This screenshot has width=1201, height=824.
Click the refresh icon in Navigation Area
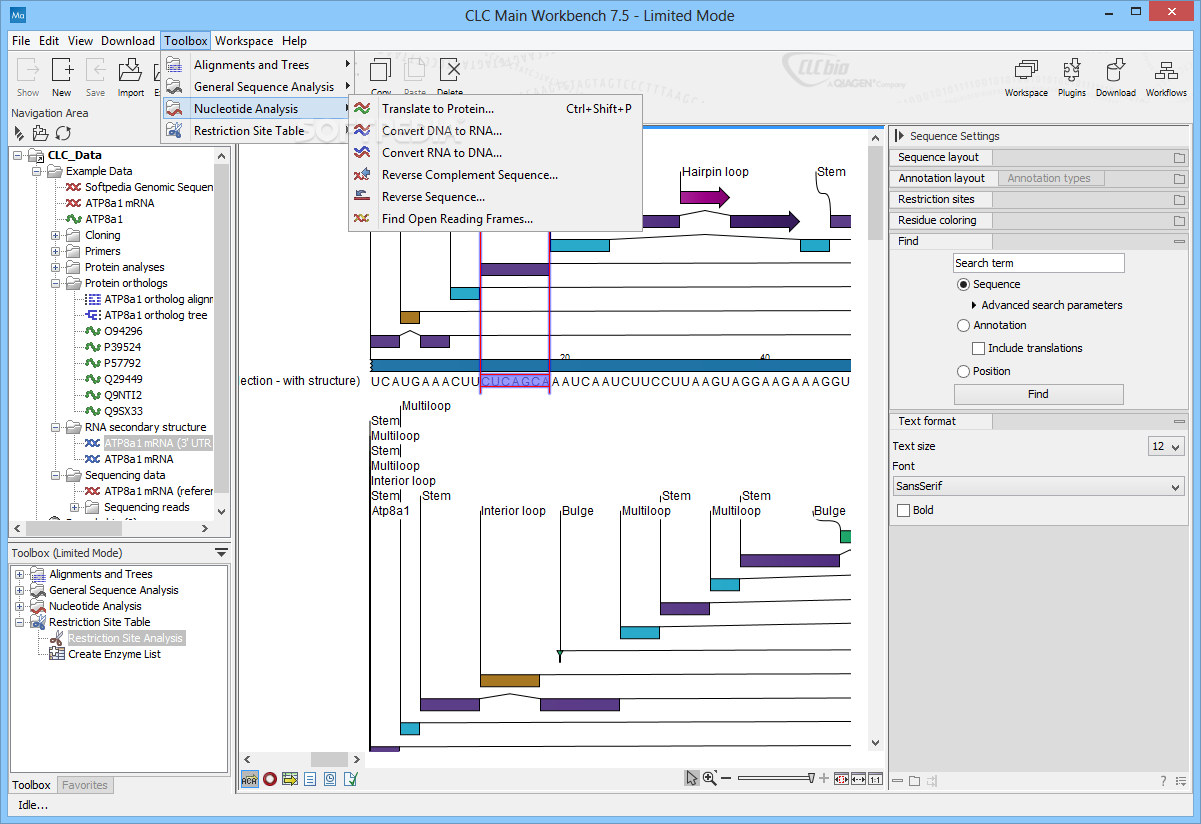click(x=63, y=133)
